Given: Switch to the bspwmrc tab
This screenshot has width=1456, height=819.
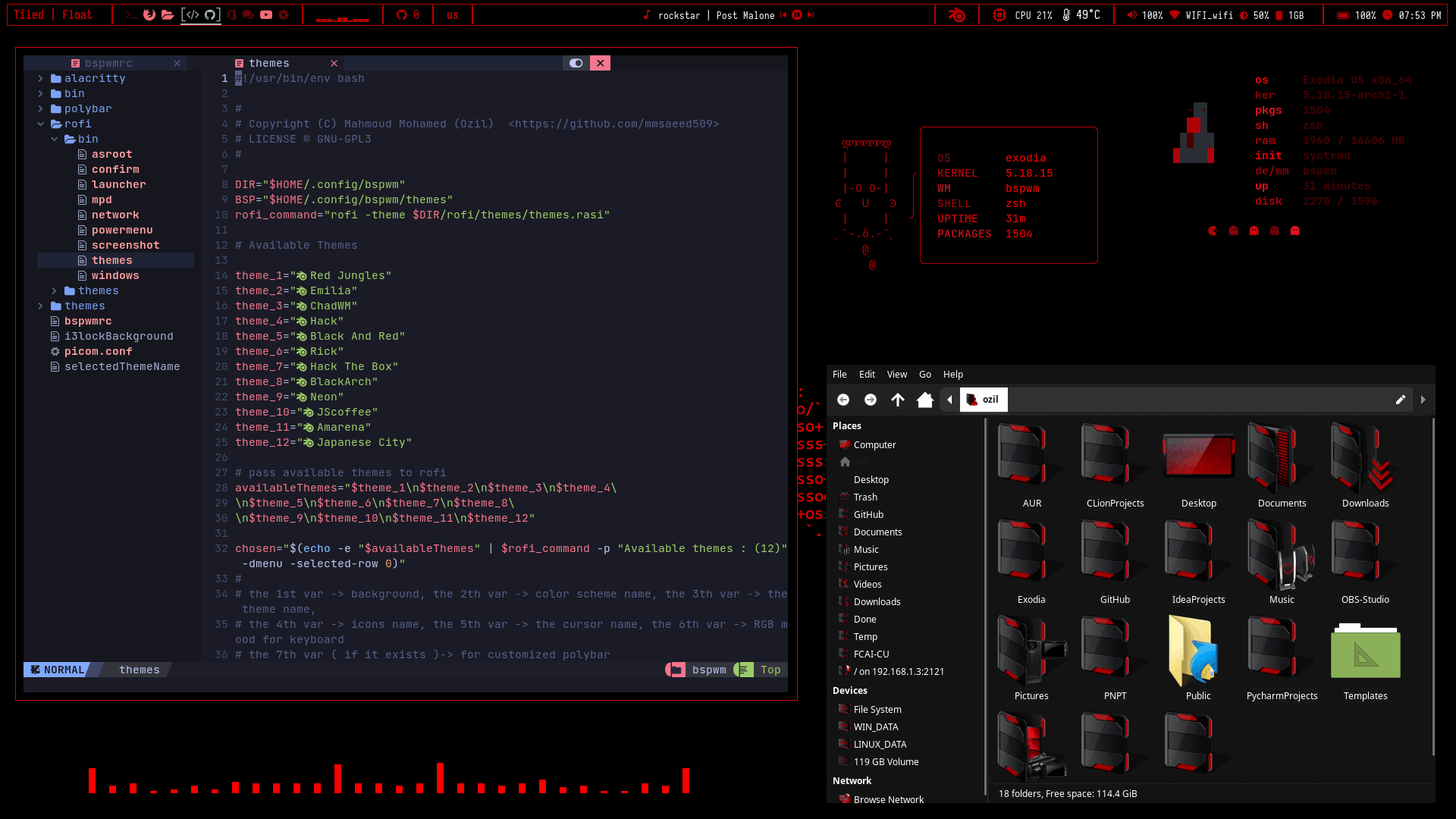Looking at the screenshot, I should tap(108, 63).
